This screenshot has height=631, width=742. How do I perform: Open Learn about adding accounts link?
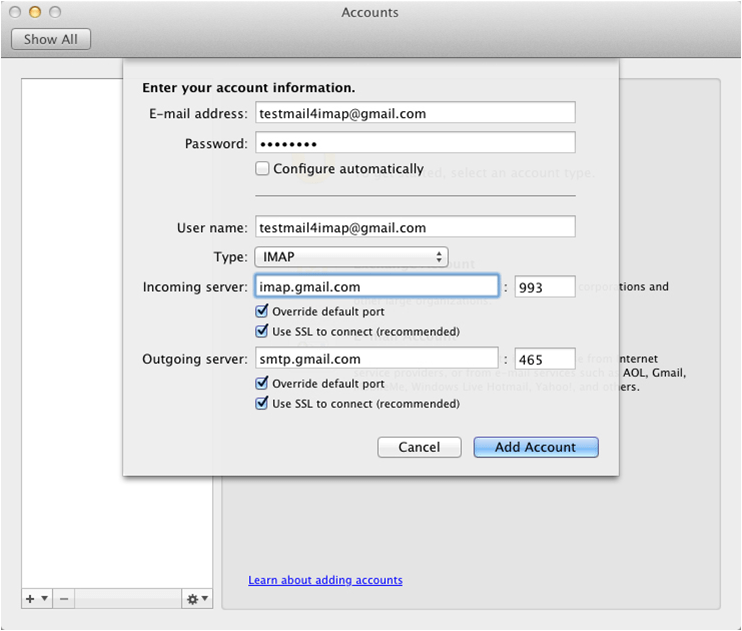coord(325,580)
